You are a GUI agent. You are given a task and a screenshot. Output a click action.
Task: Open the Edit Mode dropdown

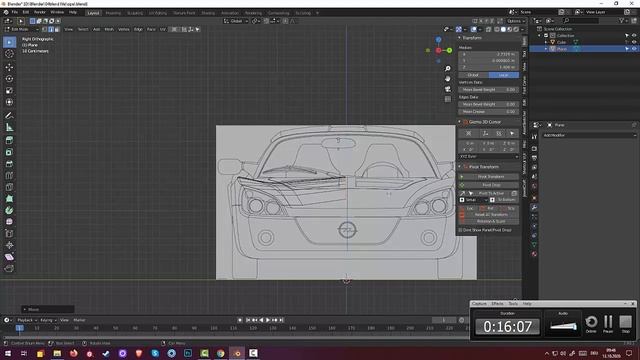point(21,29)
